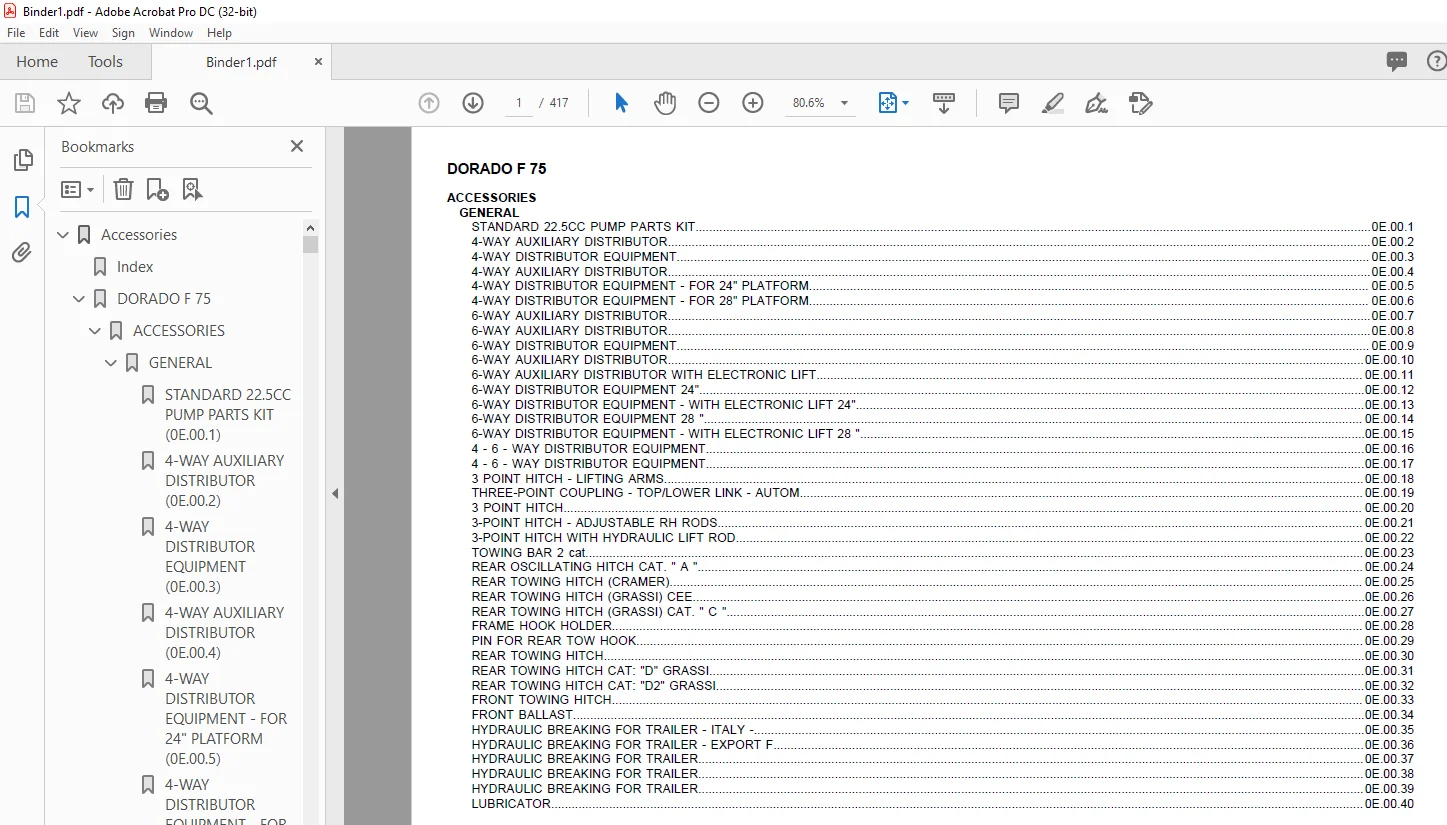
Task: Collapse the Accessories bookmark
Action: coord(64,235)
